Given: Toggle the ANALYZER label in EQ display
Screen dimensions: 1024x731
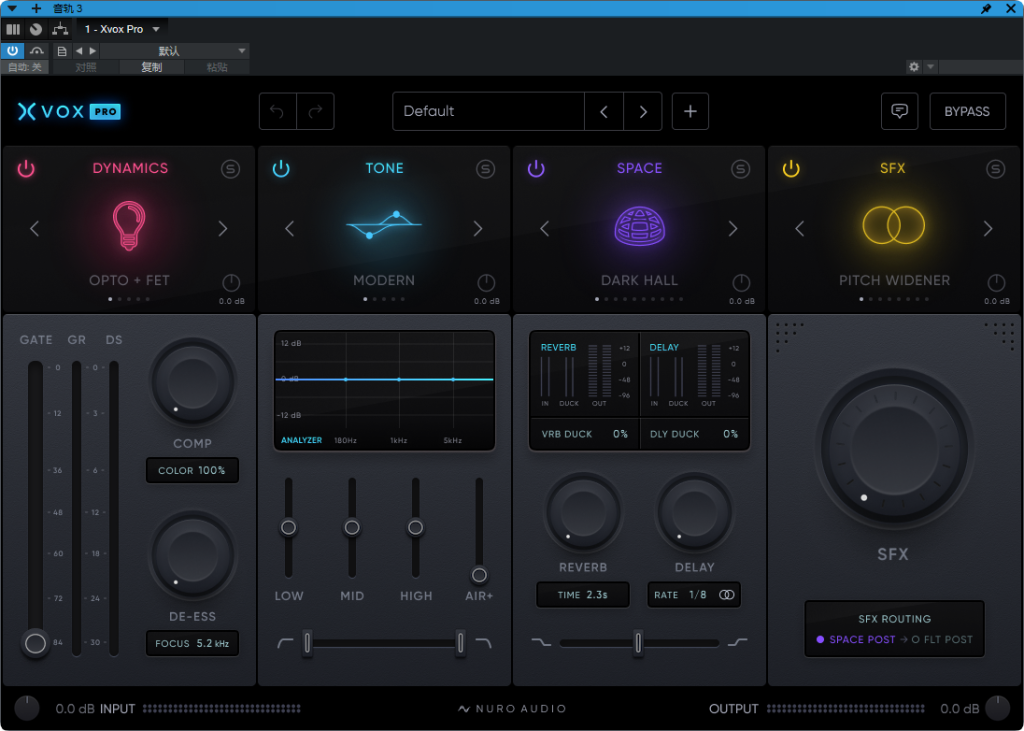Looking at the screenshot, I should click(301, 440).
